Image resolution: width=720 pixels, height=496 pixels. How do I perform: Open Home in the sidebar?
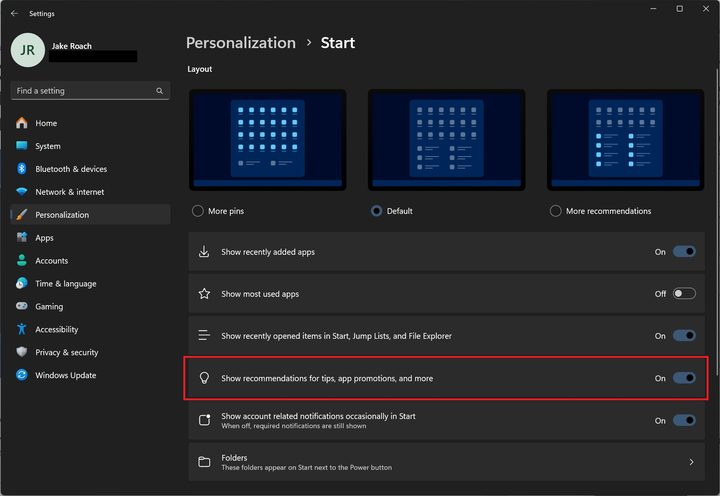(x=90, y=123)
